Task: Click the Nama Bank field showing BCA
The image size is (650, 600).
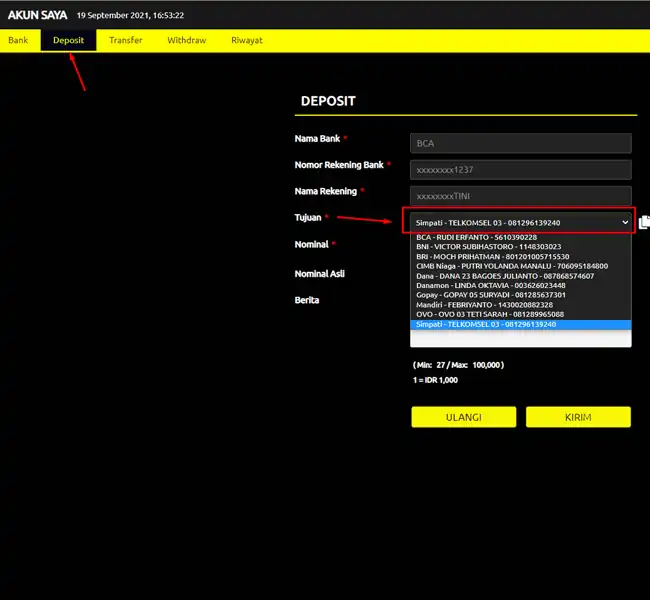Action: click(x=521, y=143)
